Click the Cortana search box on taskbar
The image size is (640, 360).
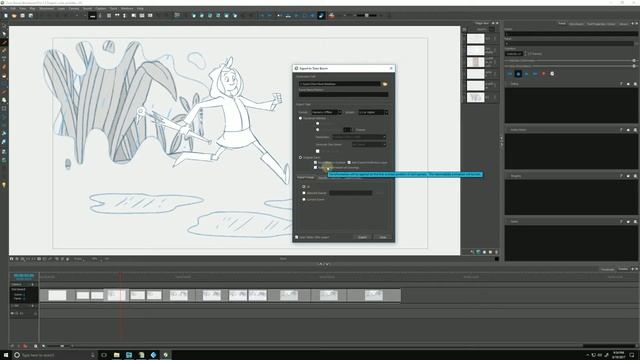pyautogui.click(x=54, y=355)
